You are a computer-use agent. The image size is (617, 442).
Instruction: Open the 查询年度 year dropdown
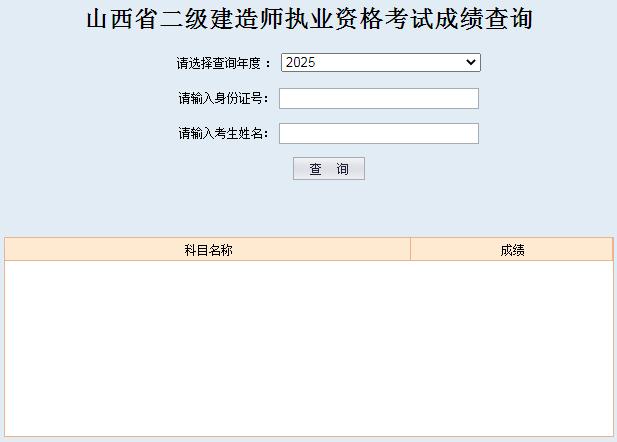[x=380, y=63]
